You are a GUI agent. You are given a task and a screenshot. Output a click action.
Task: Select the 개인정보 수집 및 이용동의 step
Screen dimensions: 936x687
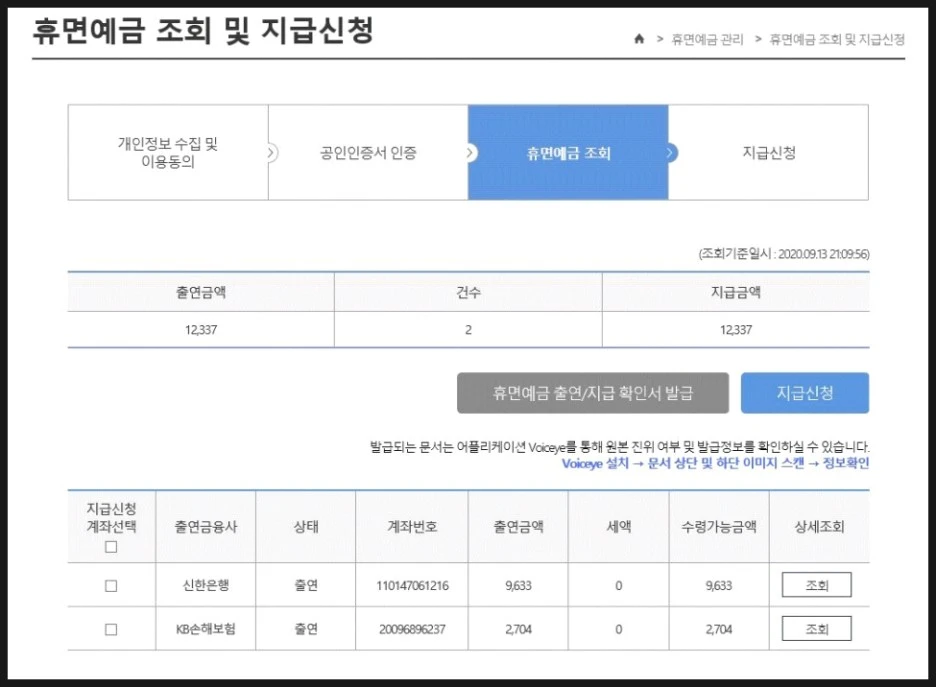coord(167,151)
